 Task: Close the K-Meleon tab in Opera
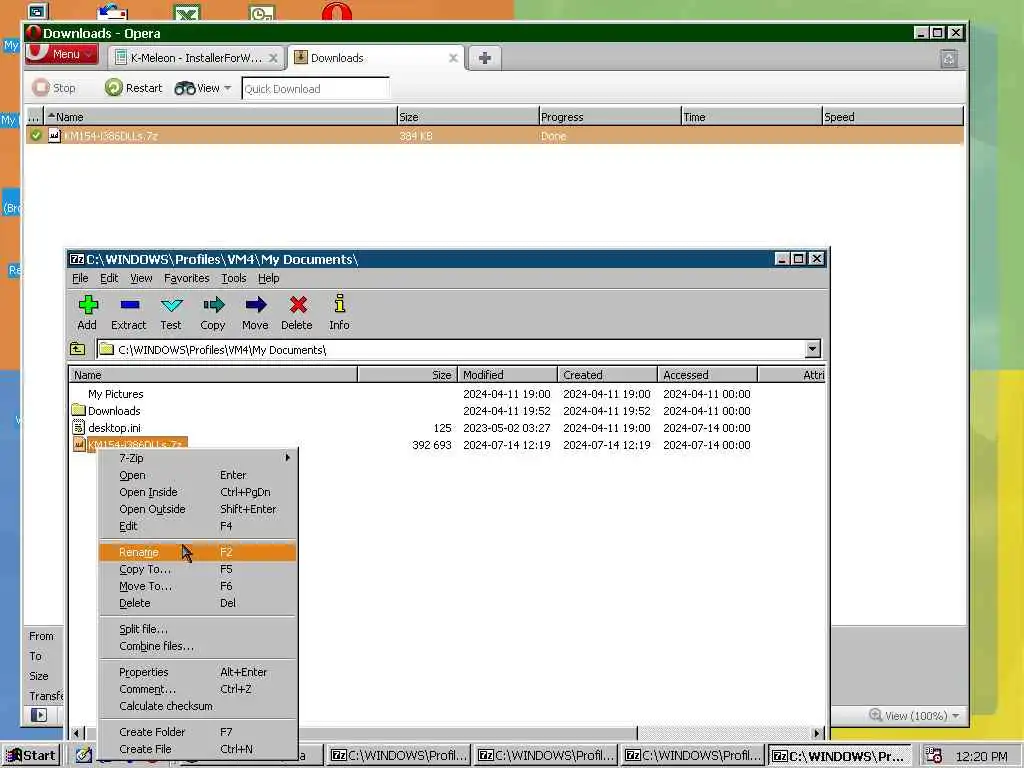274,58
